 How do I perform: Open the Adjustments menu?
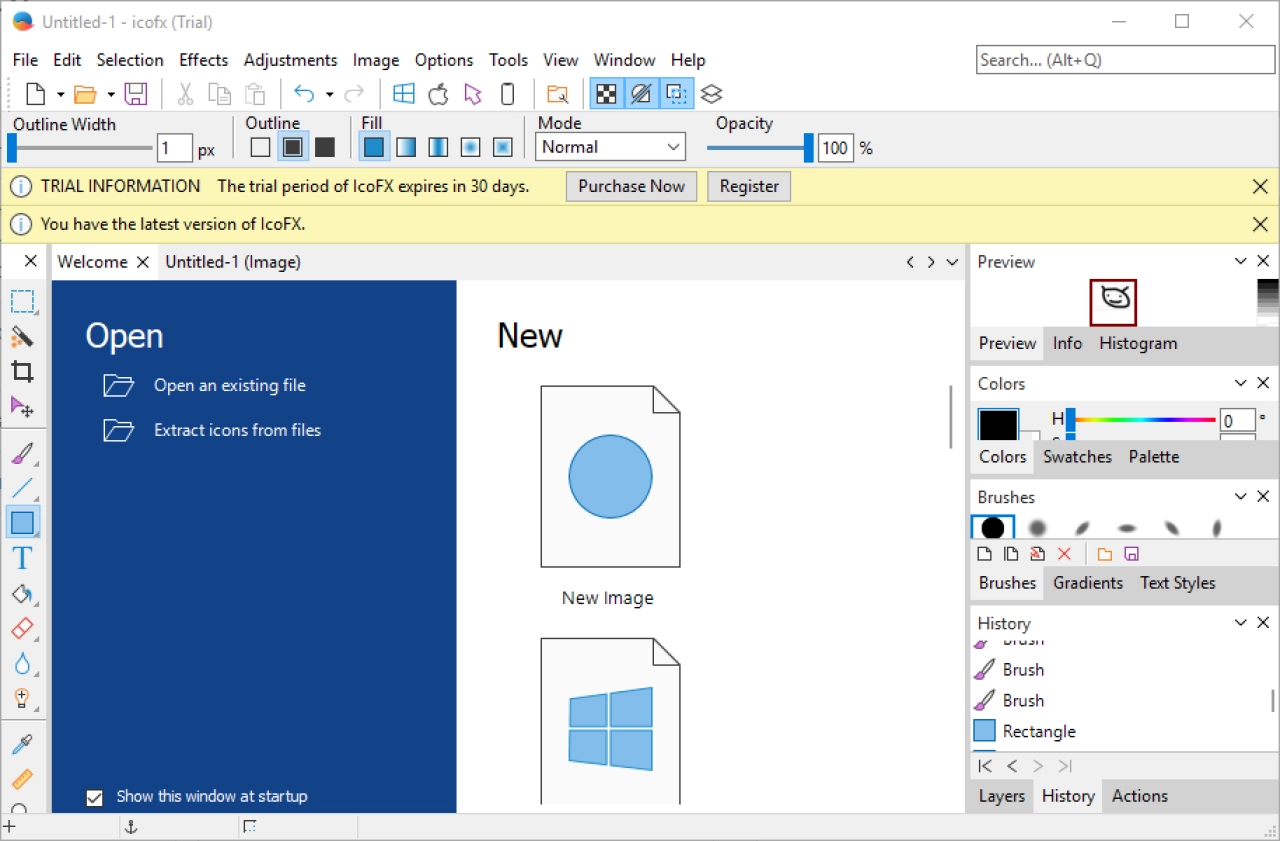pos(290,60)
